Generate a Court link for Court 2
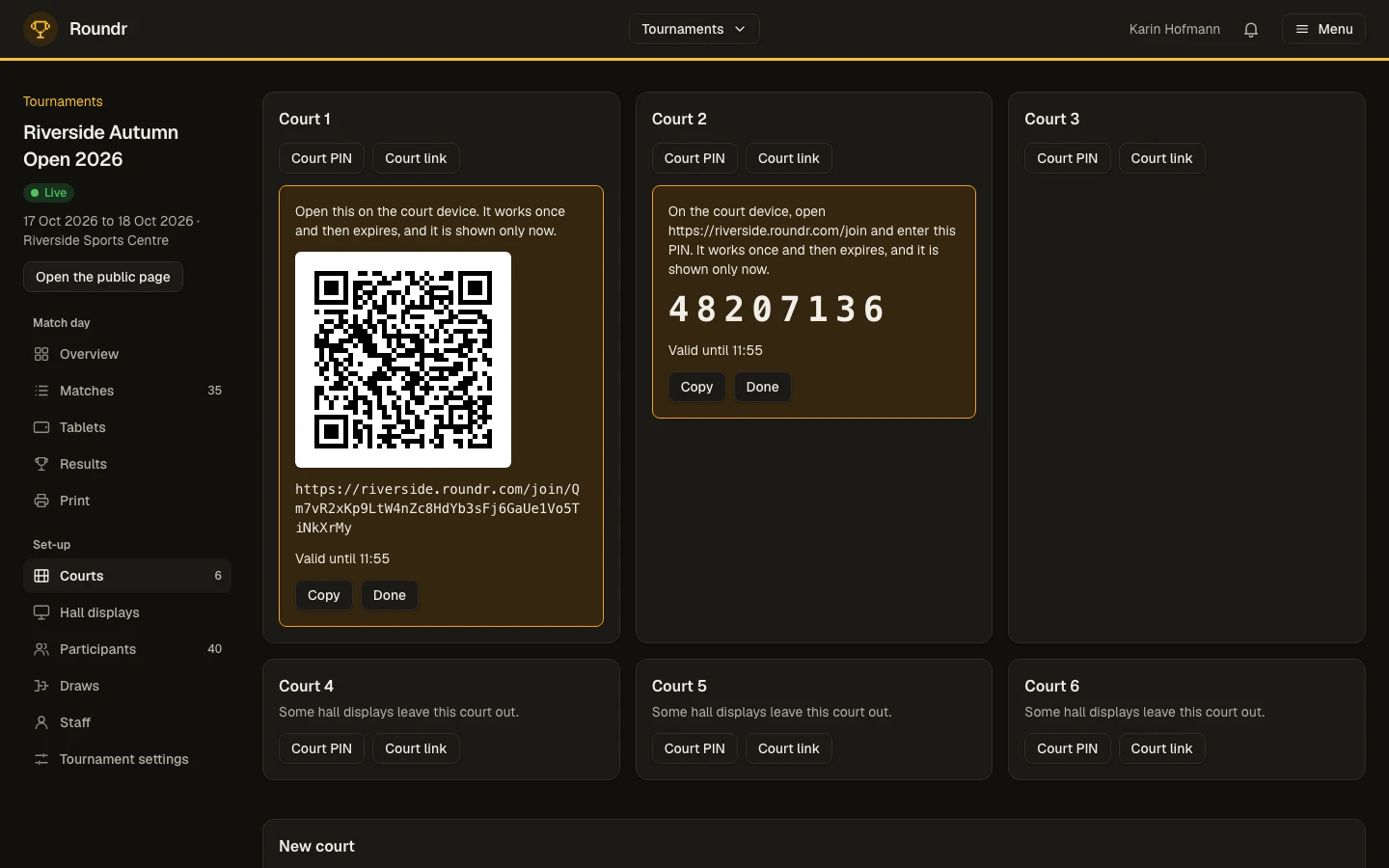This screenshot has height=868, width=1389. coord(789,158)
